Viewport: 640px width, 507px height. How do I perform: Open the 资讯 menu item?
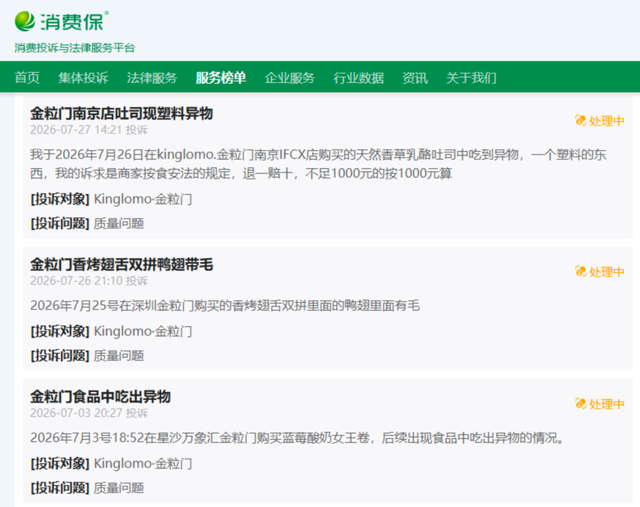point(415,78)
